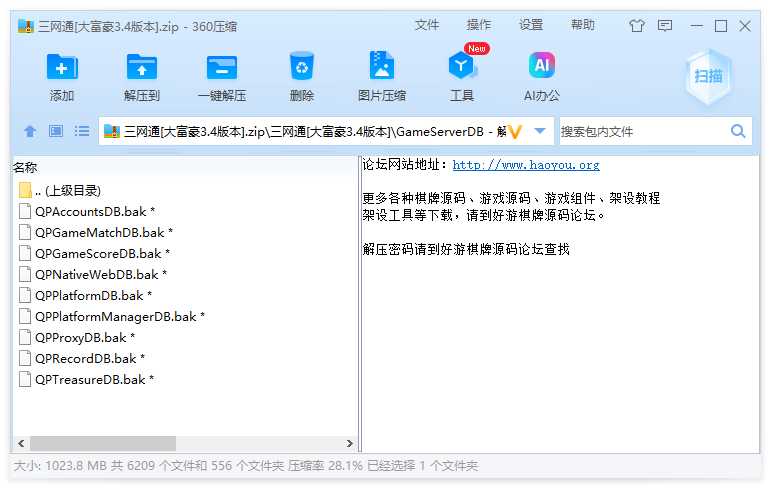The width and height of the screenshot is (771, 488).
Task: Go up one level with the up arrow
Action: 30,131
